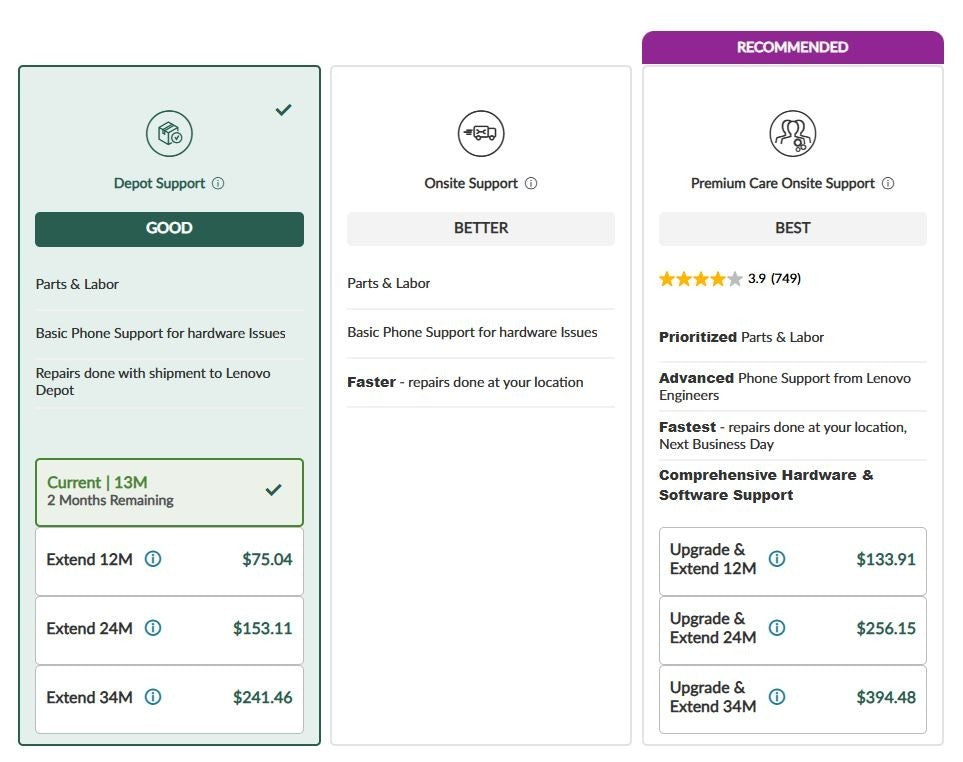Image resolution: width=963 pixels, height=762 pixels.
Task: Select the BETTER tier button
Action: point(481,228)
